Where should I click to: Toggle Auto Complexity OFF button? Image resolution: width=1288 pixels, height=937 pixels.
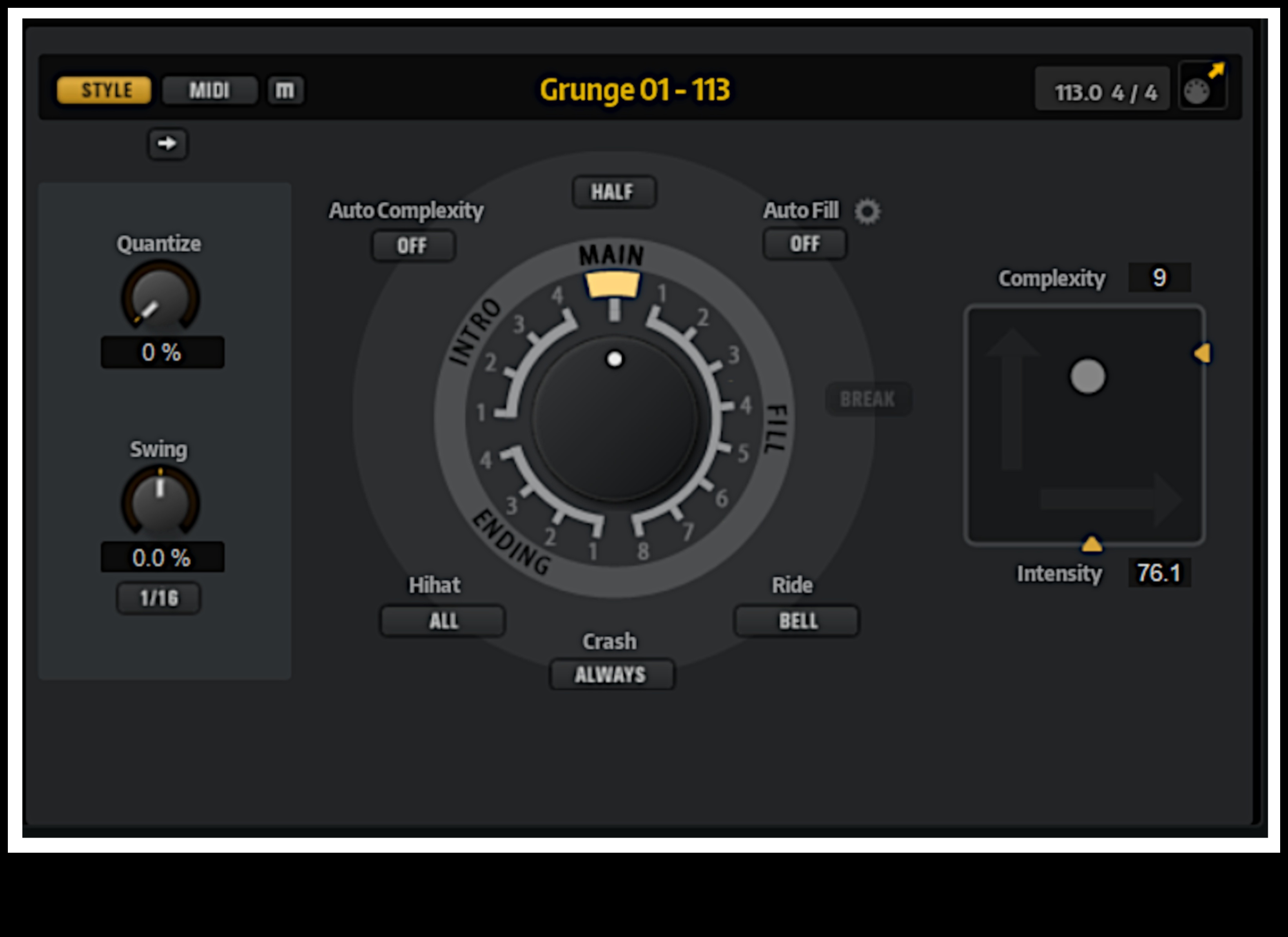pyautogui.click(x=413, y=246)
